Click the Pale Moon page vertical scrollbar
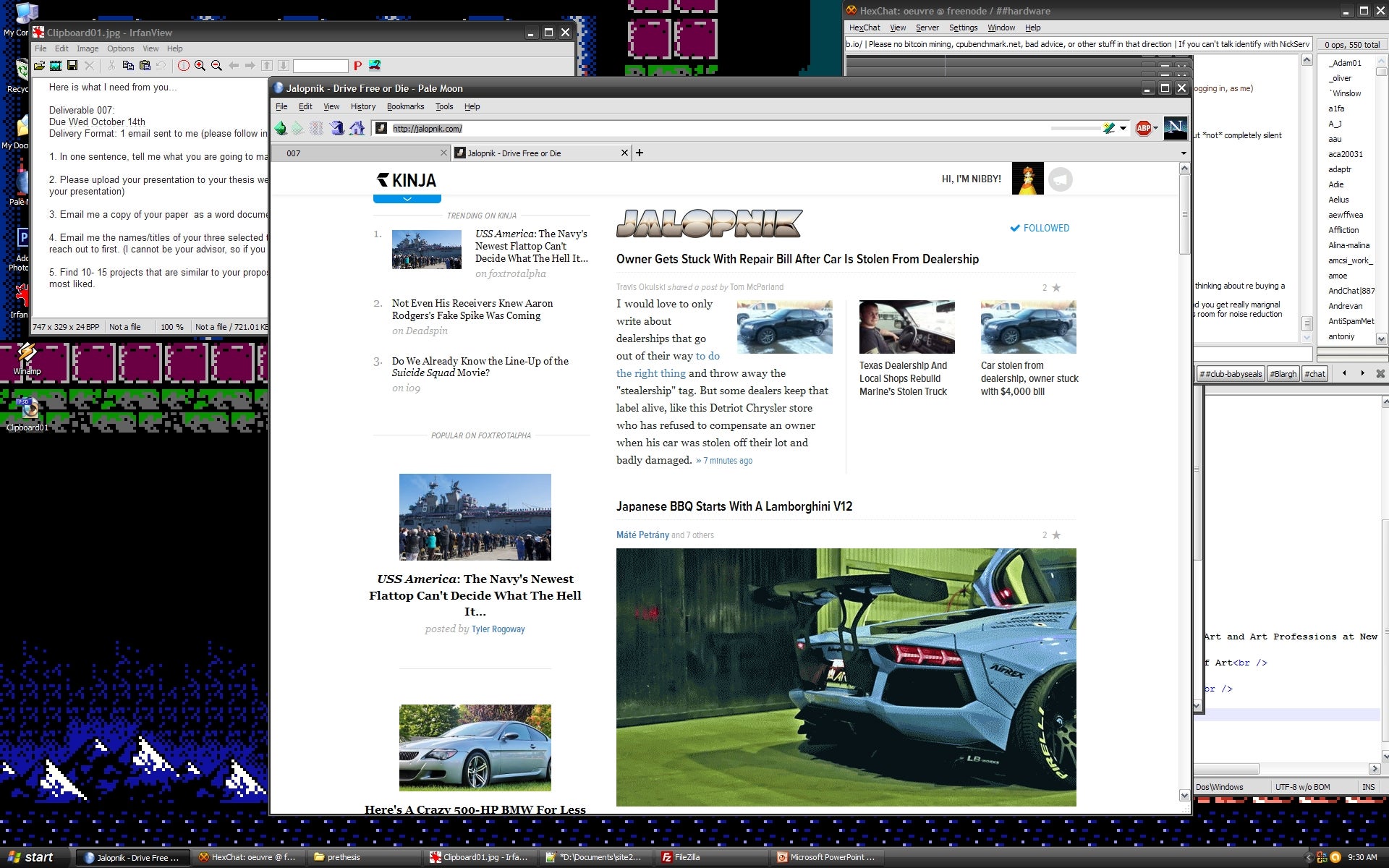The width and height of the screenshot is (1389, 868). [1184, 482]
